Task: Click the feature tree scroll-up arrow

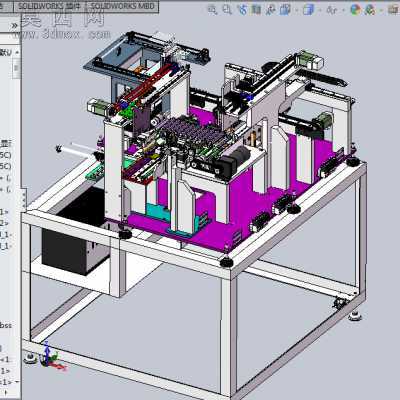Action: pyautogui.click(x=17, y=52)
